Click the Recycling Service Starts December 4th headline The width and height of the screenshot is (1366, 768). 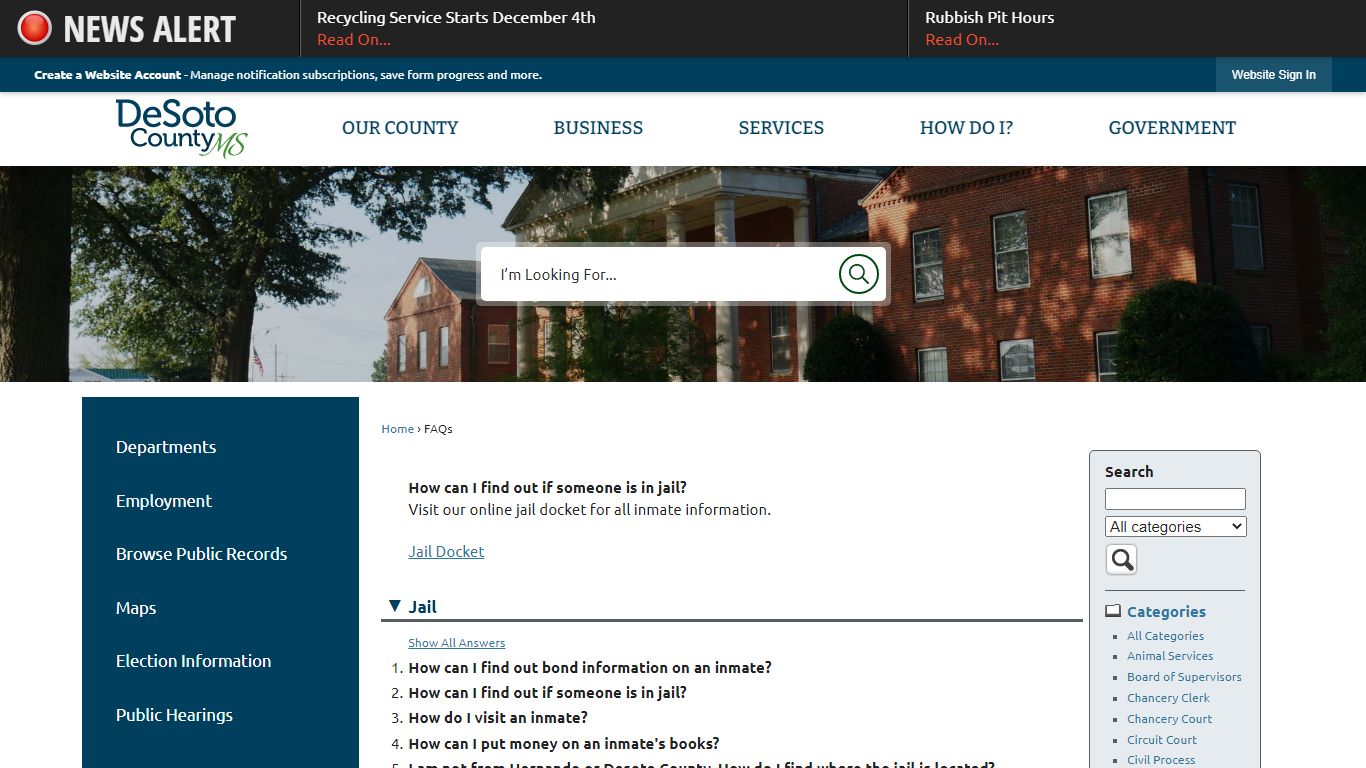tap(456, 18)
